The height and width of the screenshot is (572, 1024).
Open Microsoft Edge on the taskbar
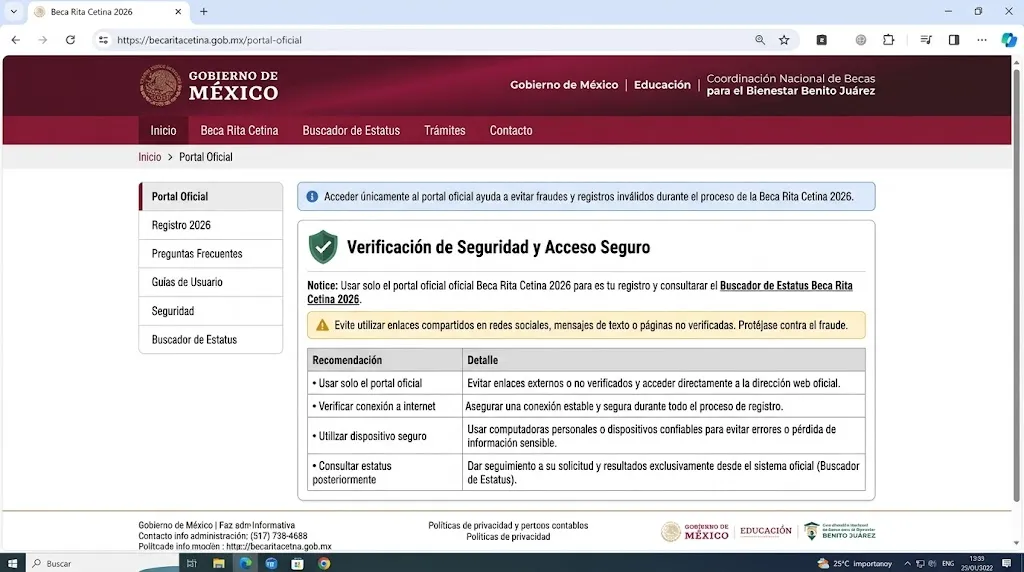245,563
